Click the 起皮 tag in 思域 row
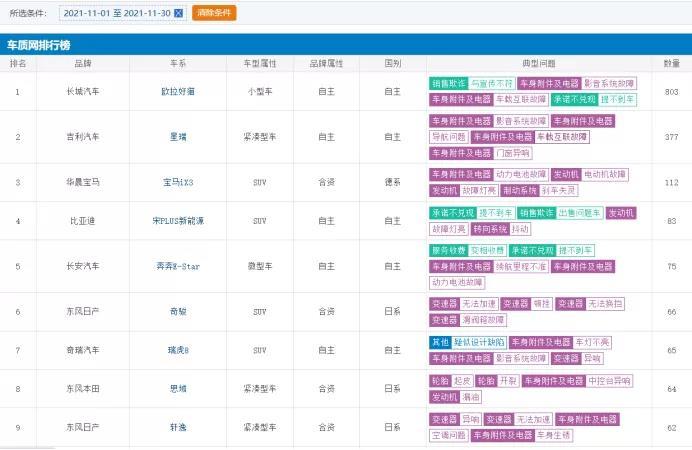Viewport: 692px width, 450px height. (x=462, y=381)
